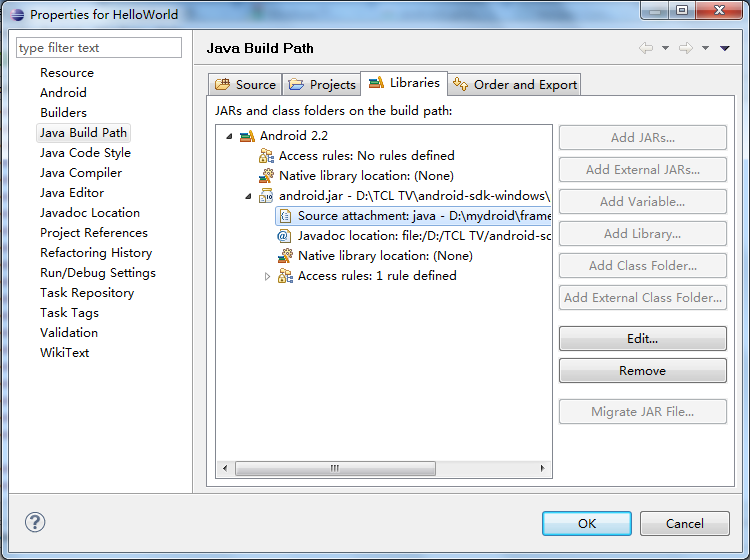Screen dimensions: 750x560
Task: Click the Add JARs... button
Action: [642, 138]
